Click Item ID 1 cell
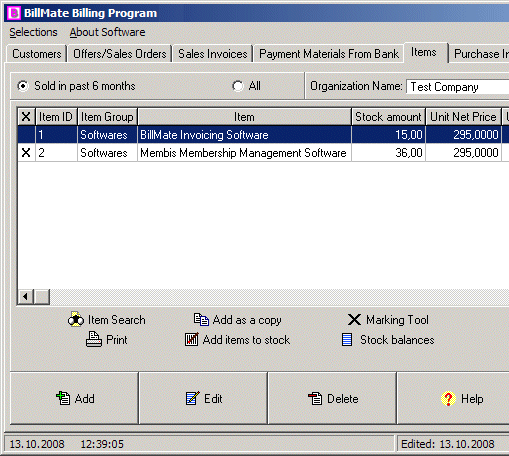Image resolution: width=509 pixels, height=456 pixels. click(56, 135)
